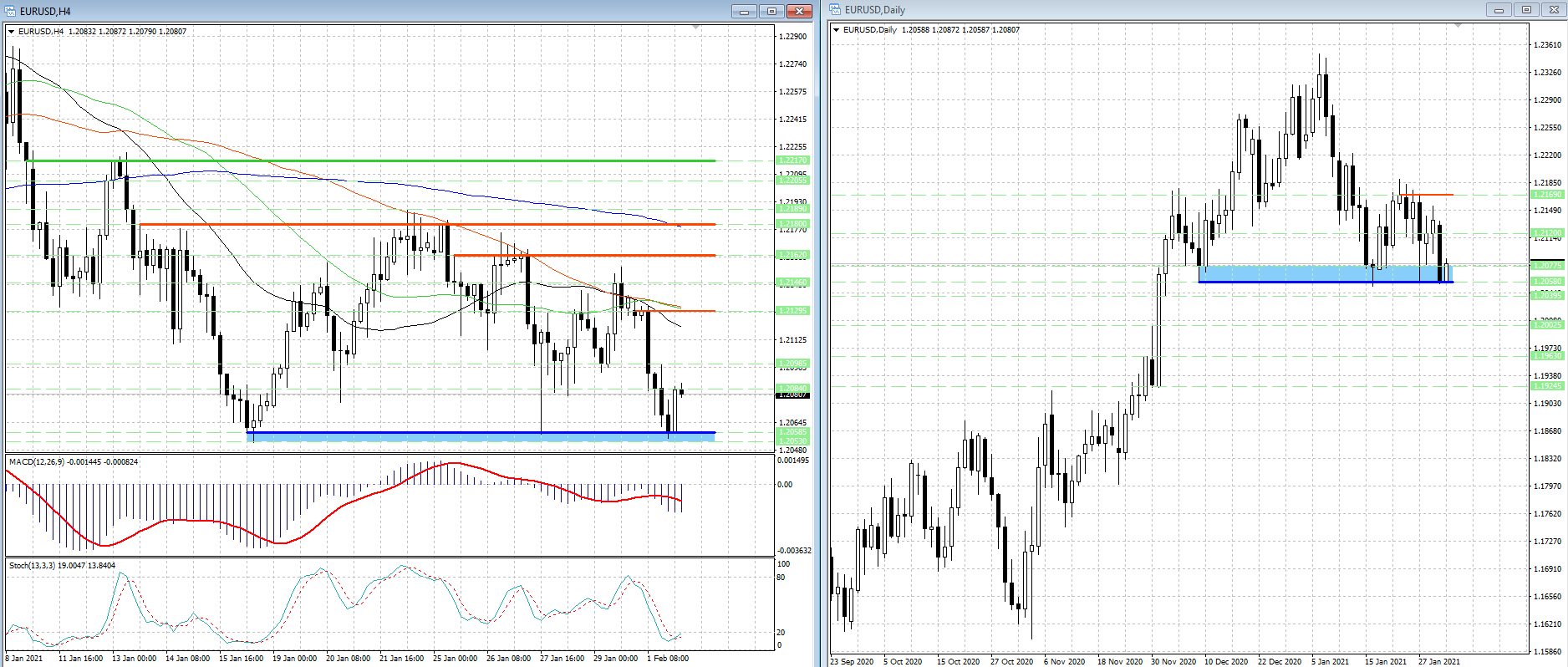Click the chart shift triangle on H4 chart
This screenshot has height=667, width=1568.
pos(696,28)
